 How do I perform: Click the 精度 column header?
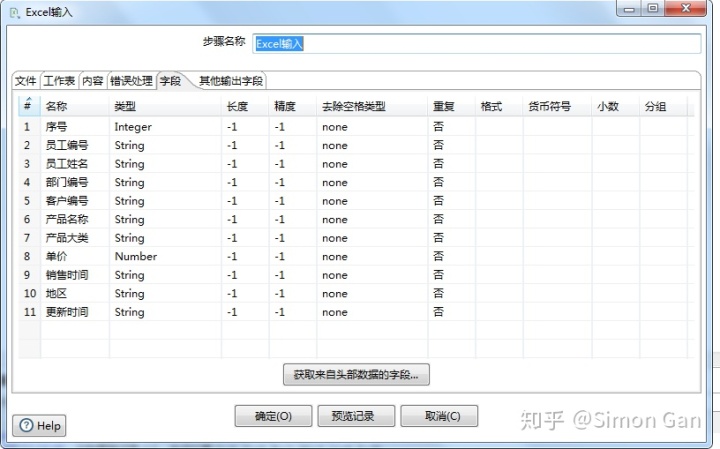[x=293, y=107]
